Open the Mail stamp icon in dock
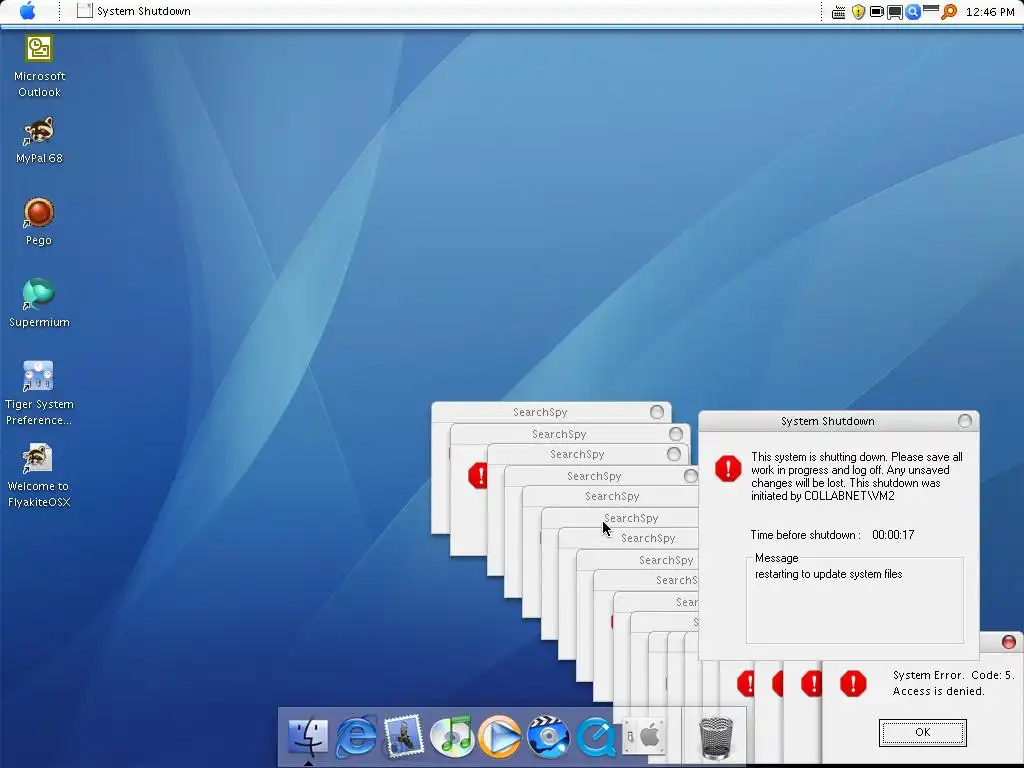This screenshot has width=1024, height=768. tap(404, 737)
